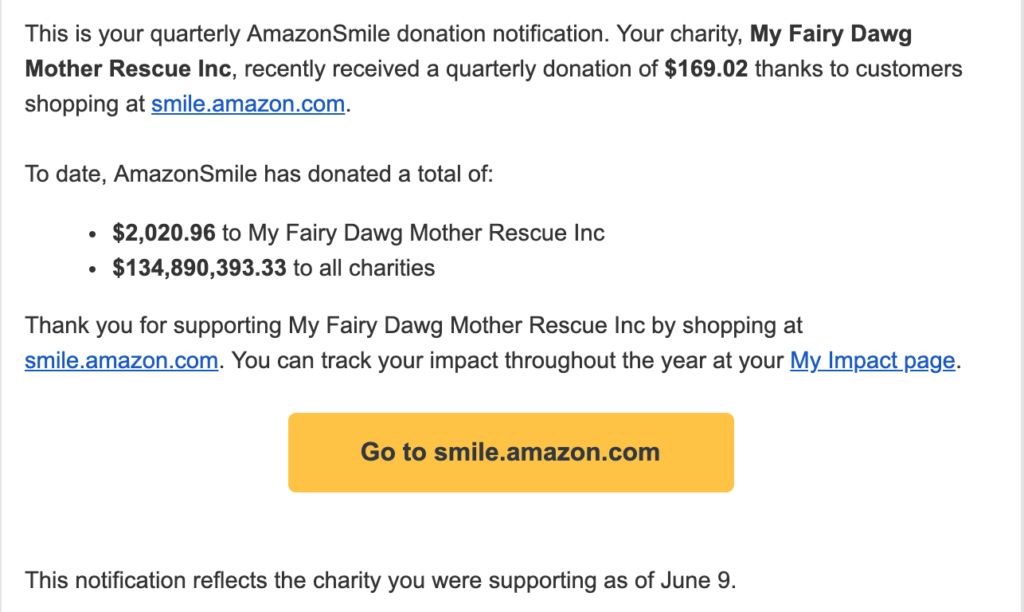Screen dimensions: 1024x612
Task: Click the bullet point beside the $134,890,393.33 item
Action: pyautogui.click(x=93, y=269)
